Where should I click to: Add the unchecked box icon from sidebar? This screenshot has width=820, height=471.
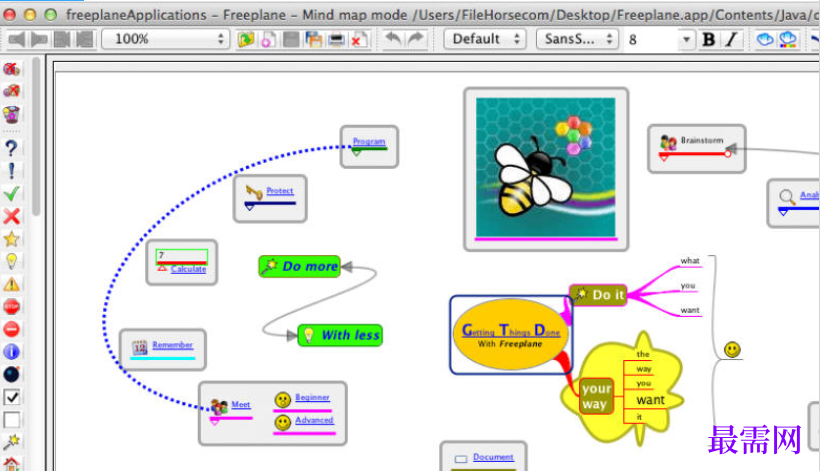pos(12,420)
